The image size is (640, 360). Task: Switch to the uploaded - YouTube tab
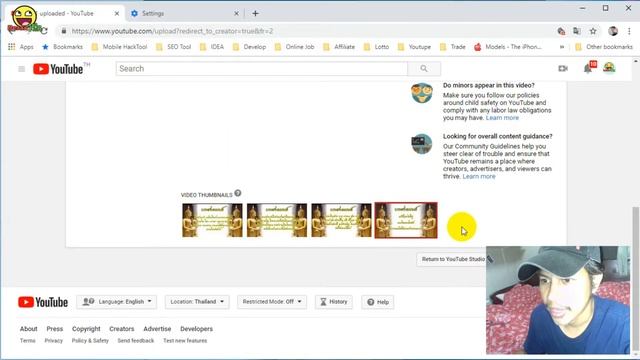click(65, 13)
